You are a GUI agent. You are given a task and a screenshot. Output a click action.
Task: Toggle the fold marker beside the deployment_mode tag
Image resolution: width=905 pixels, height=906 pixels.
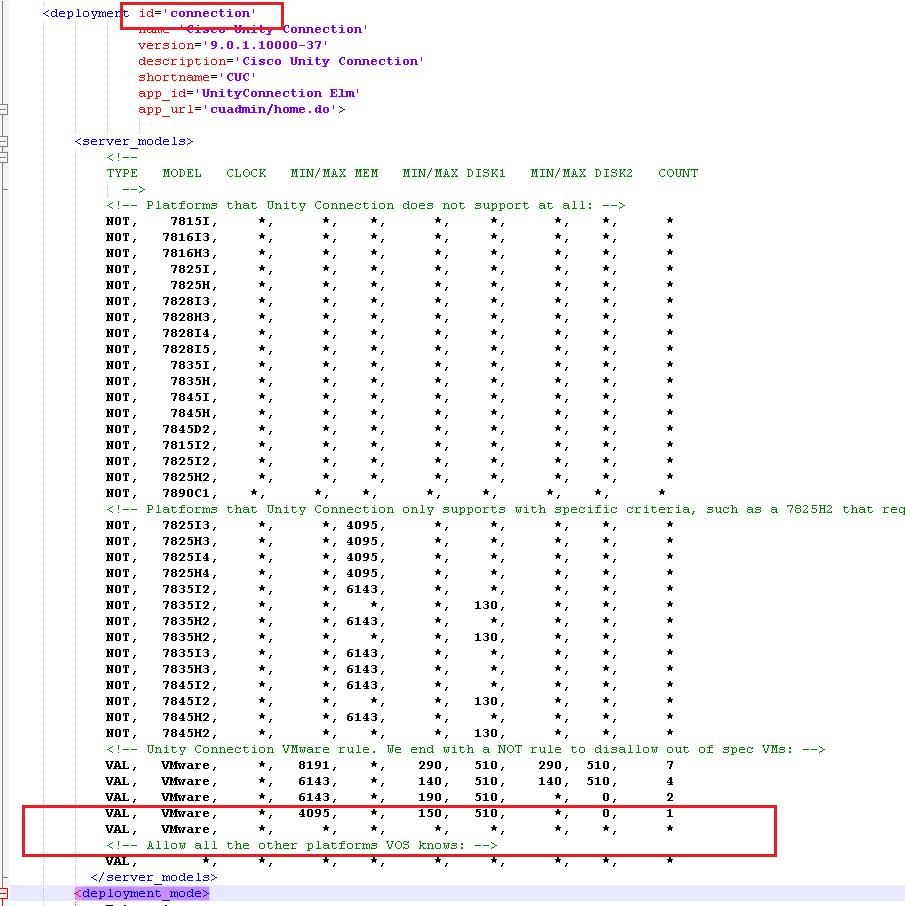click(x=3, y=893)
